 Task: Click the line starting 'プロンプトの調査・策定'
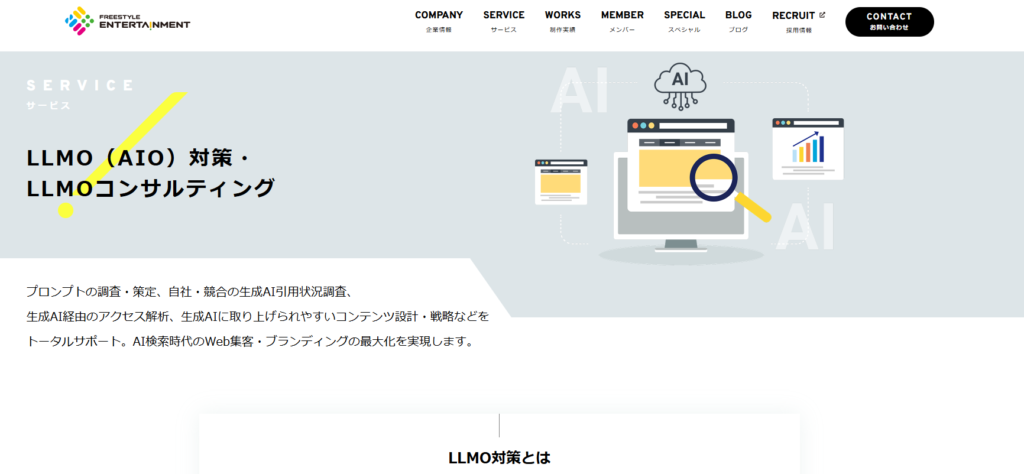pyautogui.click(x=189, y=291)
